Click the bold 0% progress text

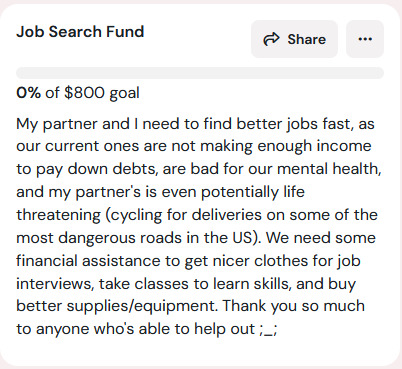coord(29,93)
